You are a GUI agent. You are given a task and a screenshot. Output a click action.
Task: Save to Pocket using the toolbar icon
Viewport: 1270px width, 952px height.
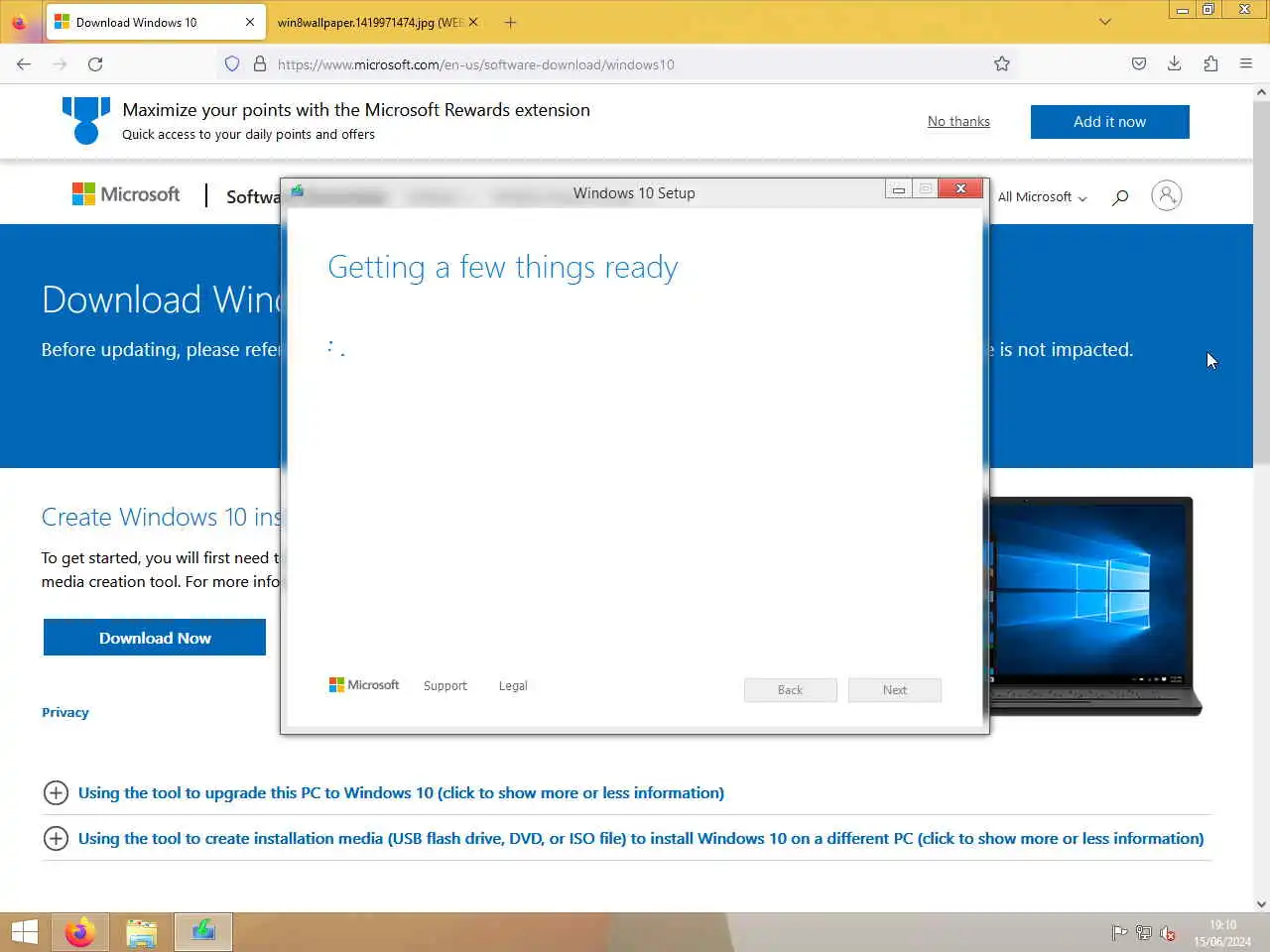[1139, 64]
